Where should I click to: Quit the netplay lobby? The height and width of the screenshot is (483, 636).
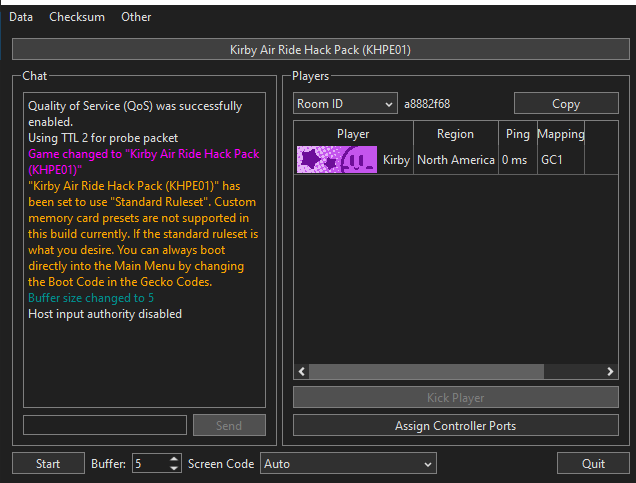point(593,463)
